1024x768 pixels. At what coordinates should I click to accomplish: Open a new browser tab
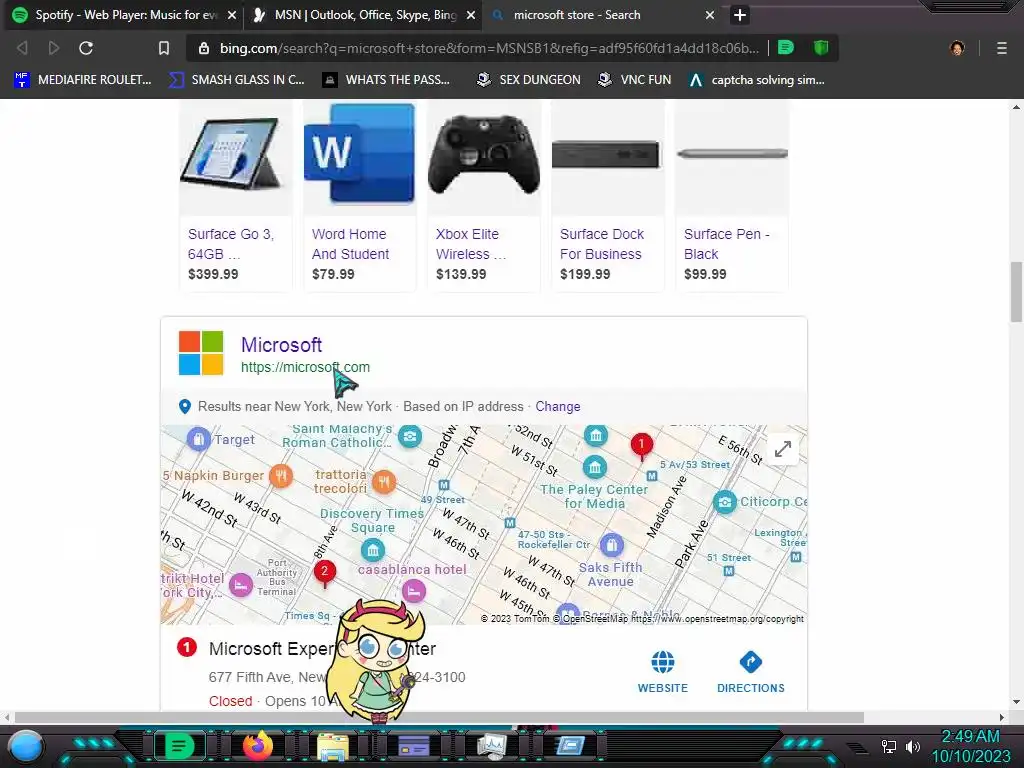pos(739,15)
